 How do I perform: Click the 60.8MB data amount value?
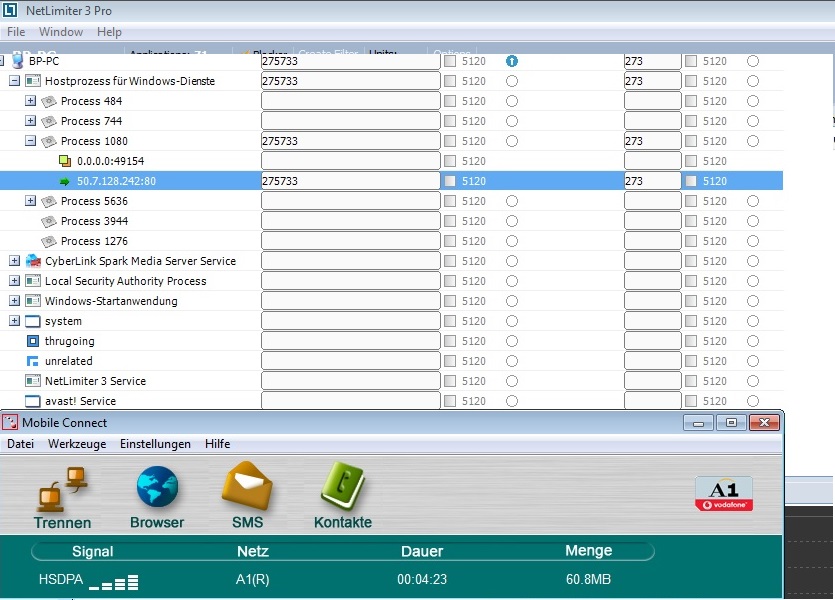click(x=588, y=579)
